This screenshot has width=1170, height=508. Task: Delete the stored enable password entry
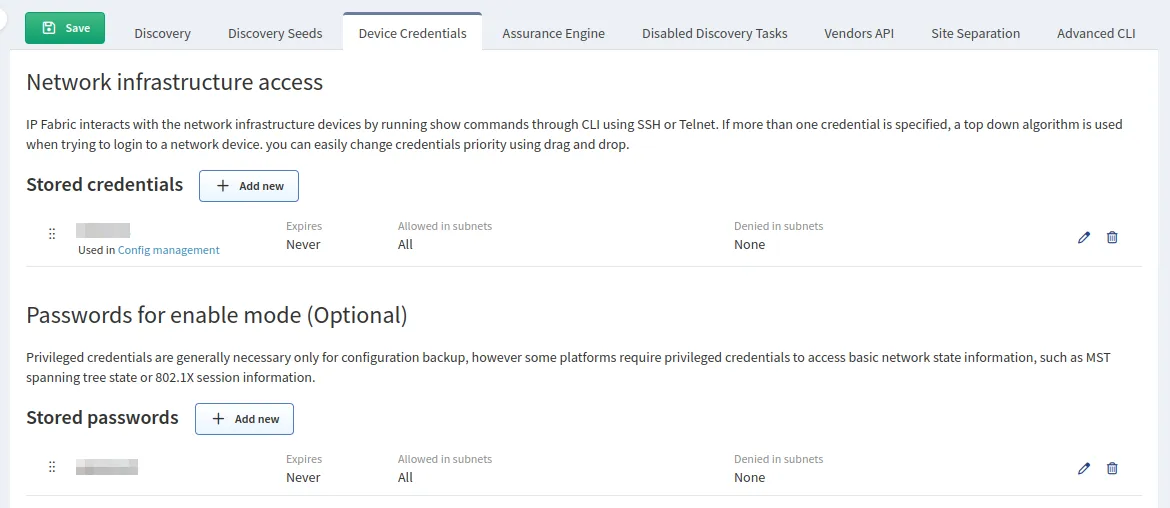[1112, 469]
